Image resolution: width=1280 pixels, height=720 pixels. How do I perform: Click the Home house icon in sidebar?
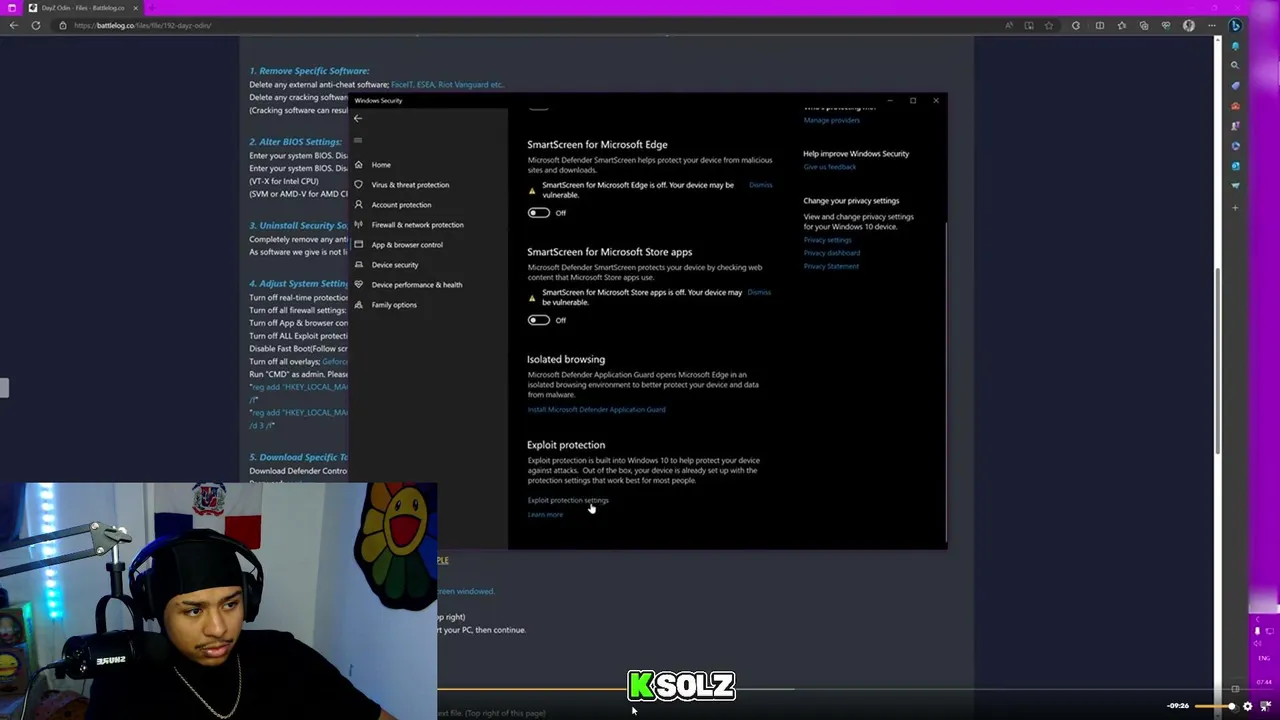point(358,165)
